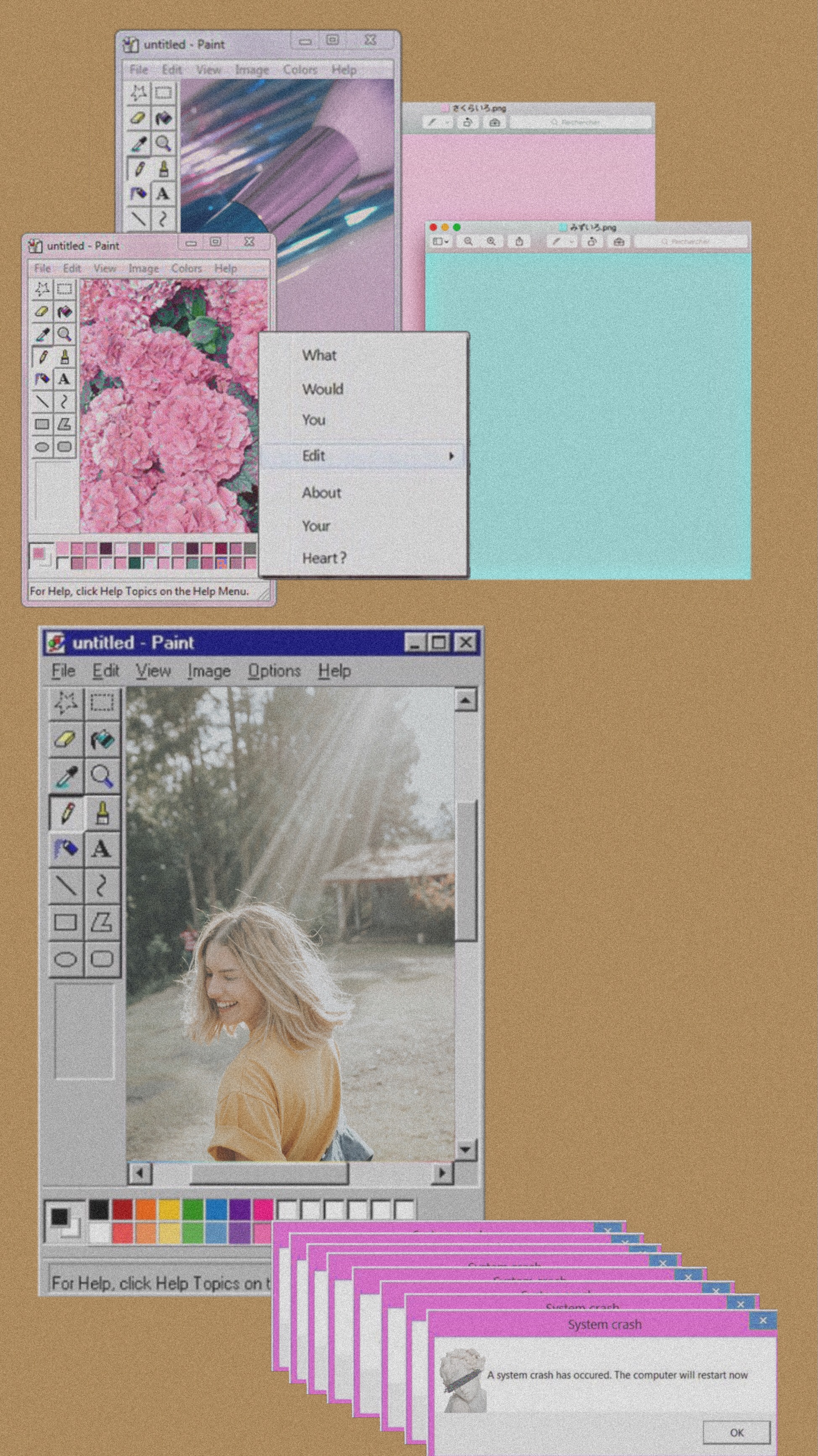Click share icon in the teal image viewer

tap(519, 241)
